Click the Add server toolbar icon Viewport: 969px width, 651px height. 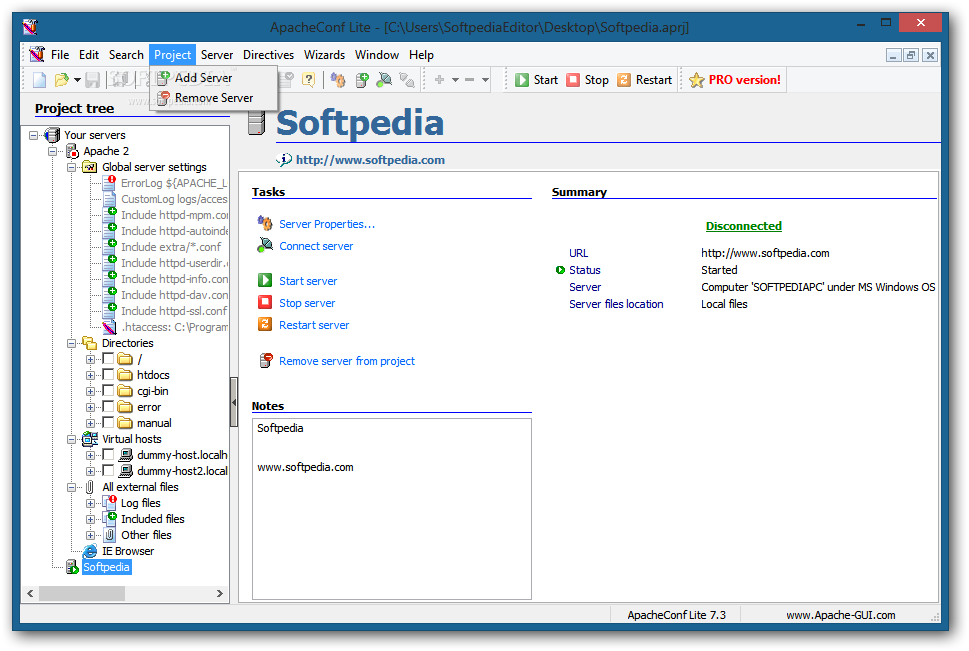point(362,80)
